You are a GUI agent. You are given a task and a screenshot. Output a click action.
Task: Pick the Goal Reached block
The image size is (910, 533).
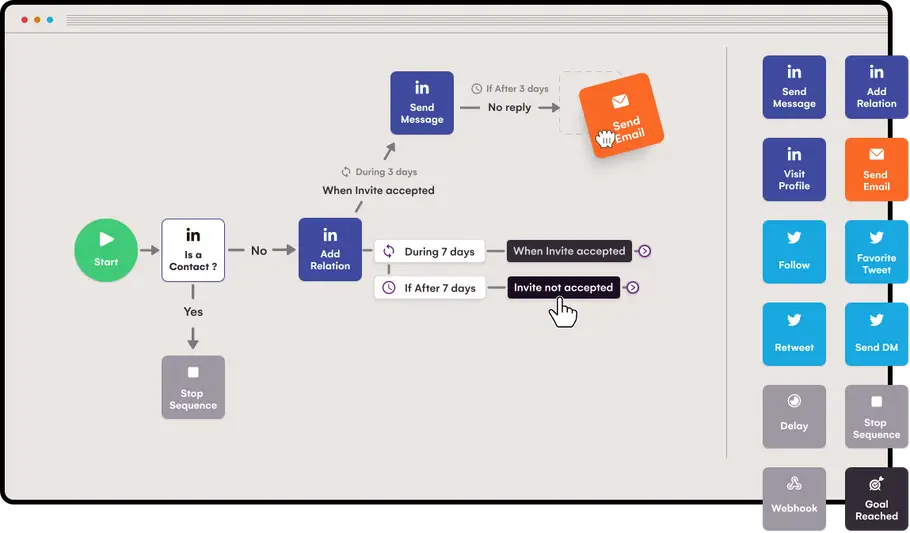point(876,499)
